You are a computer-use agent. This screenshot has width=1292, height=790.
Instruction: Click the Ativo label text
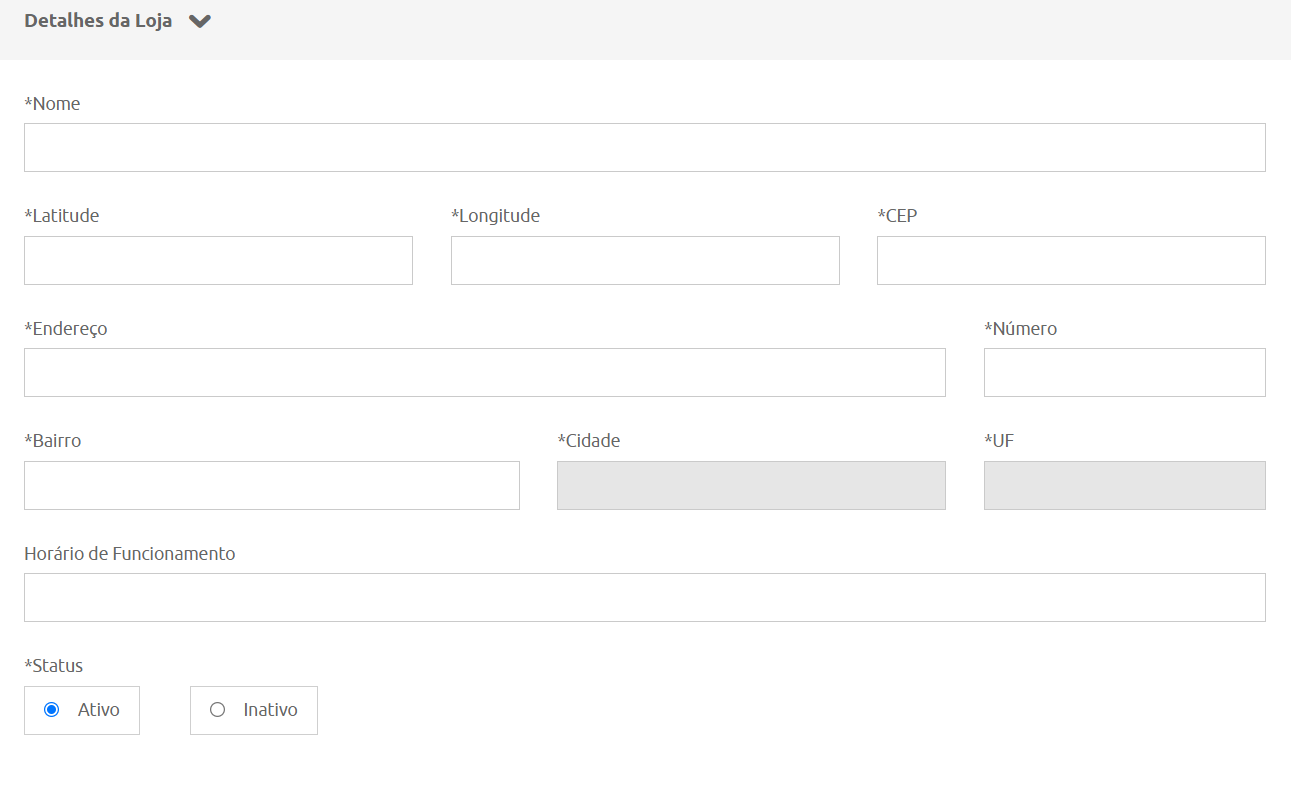pyautogui.click(x=99, y=710)
